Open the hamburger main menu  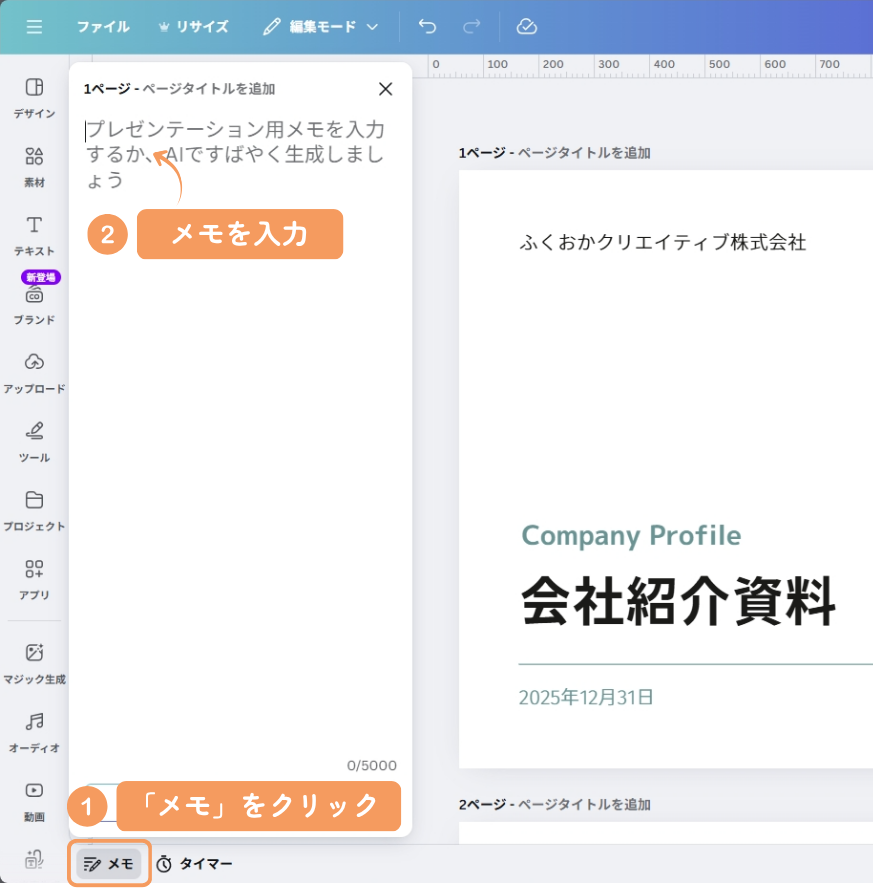pyautogui.click(x=34, y=27)
